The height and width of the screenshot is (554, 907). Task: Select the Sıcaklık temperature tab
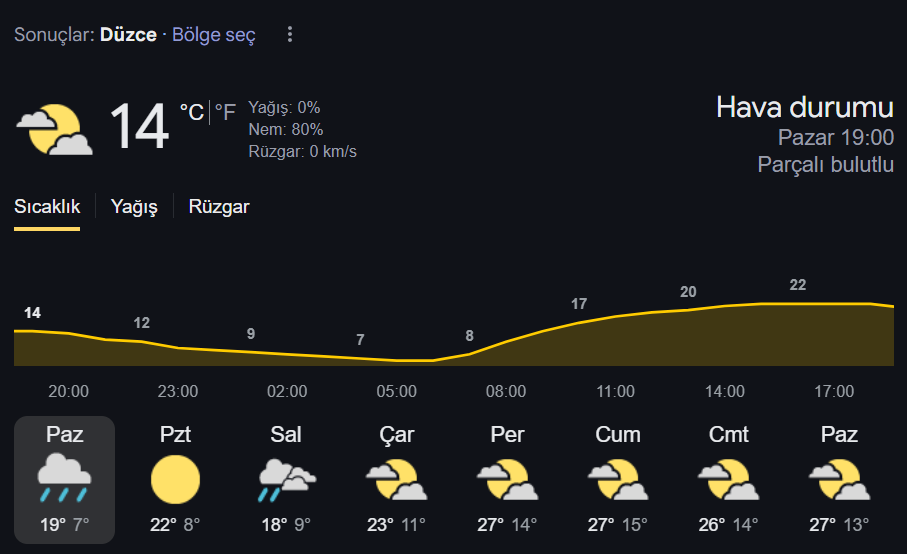click(x=47, y=207)
